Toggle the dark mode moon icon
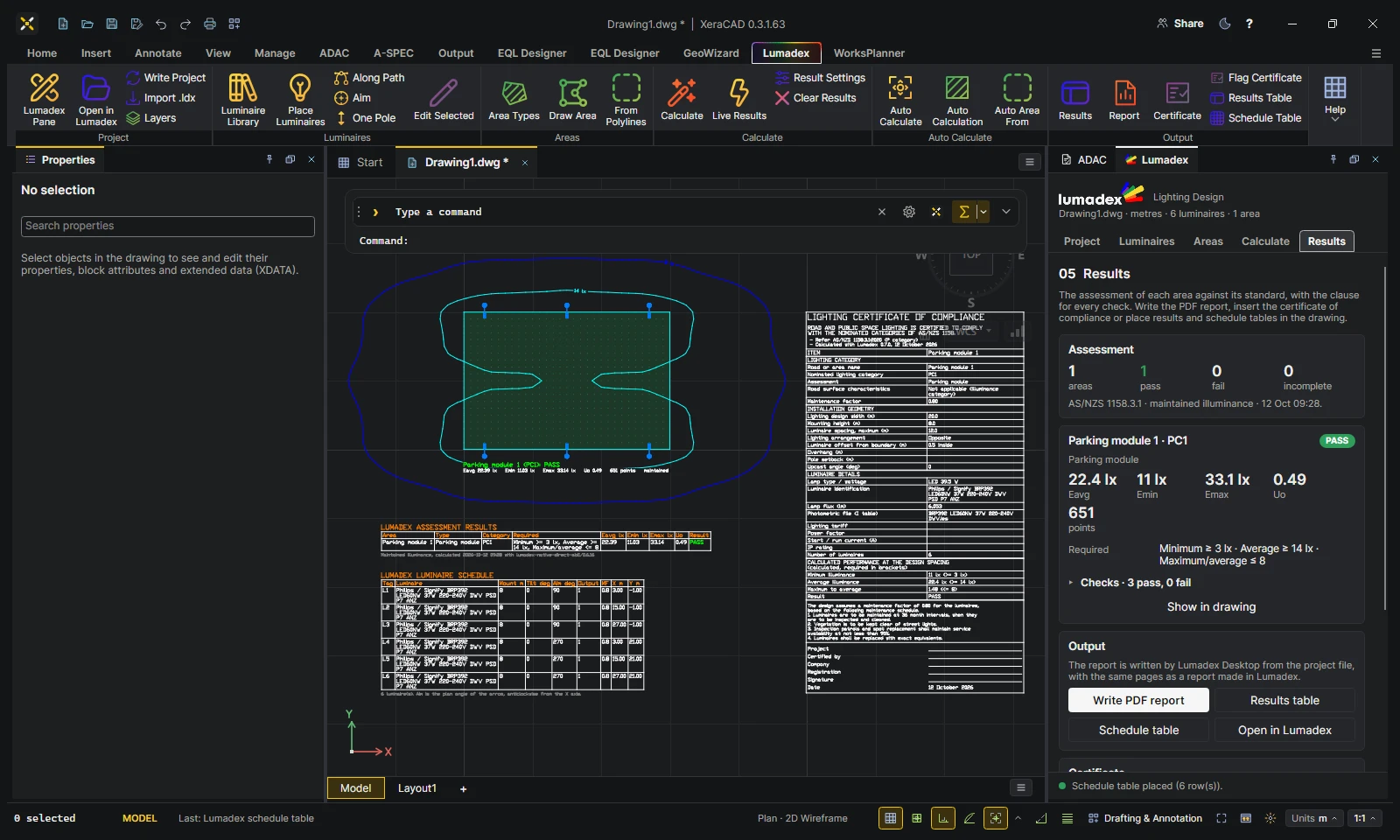 point(1225,24)
